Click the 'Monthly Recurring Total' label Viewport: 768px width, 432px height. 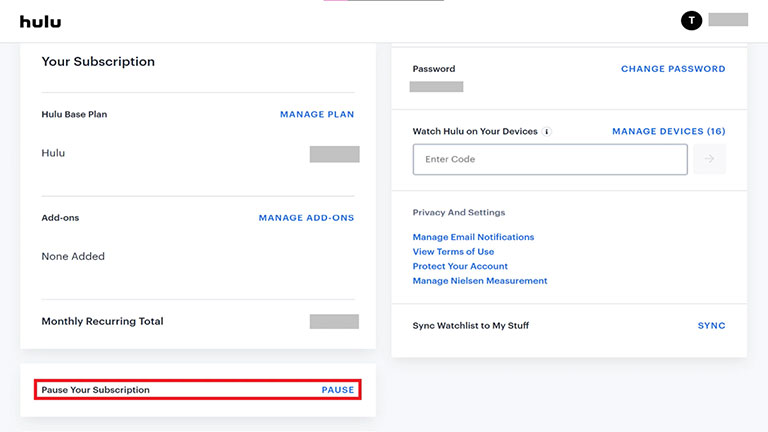102,321
